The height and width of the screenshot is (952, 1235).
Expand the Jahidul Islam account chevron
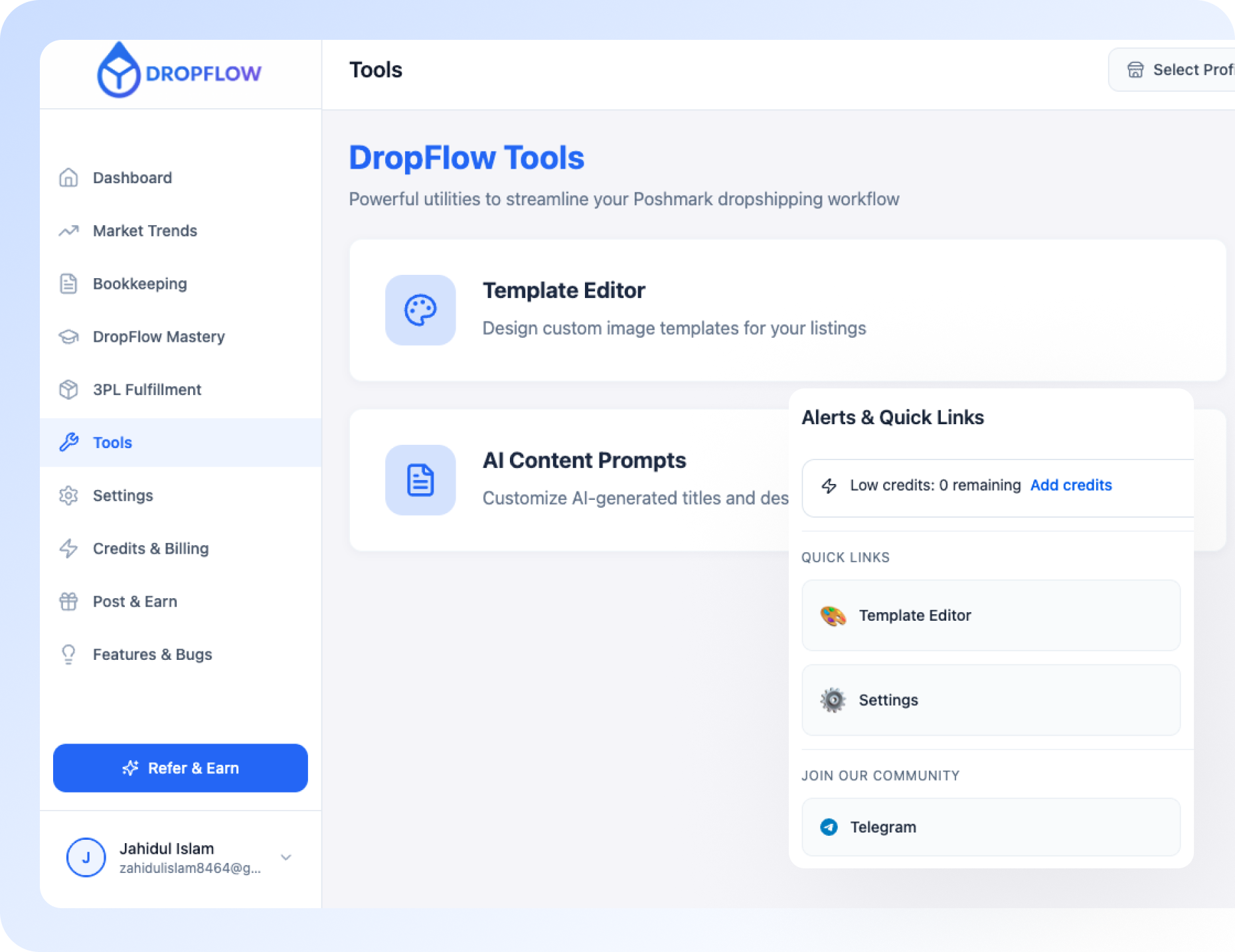tap(286, 857)
